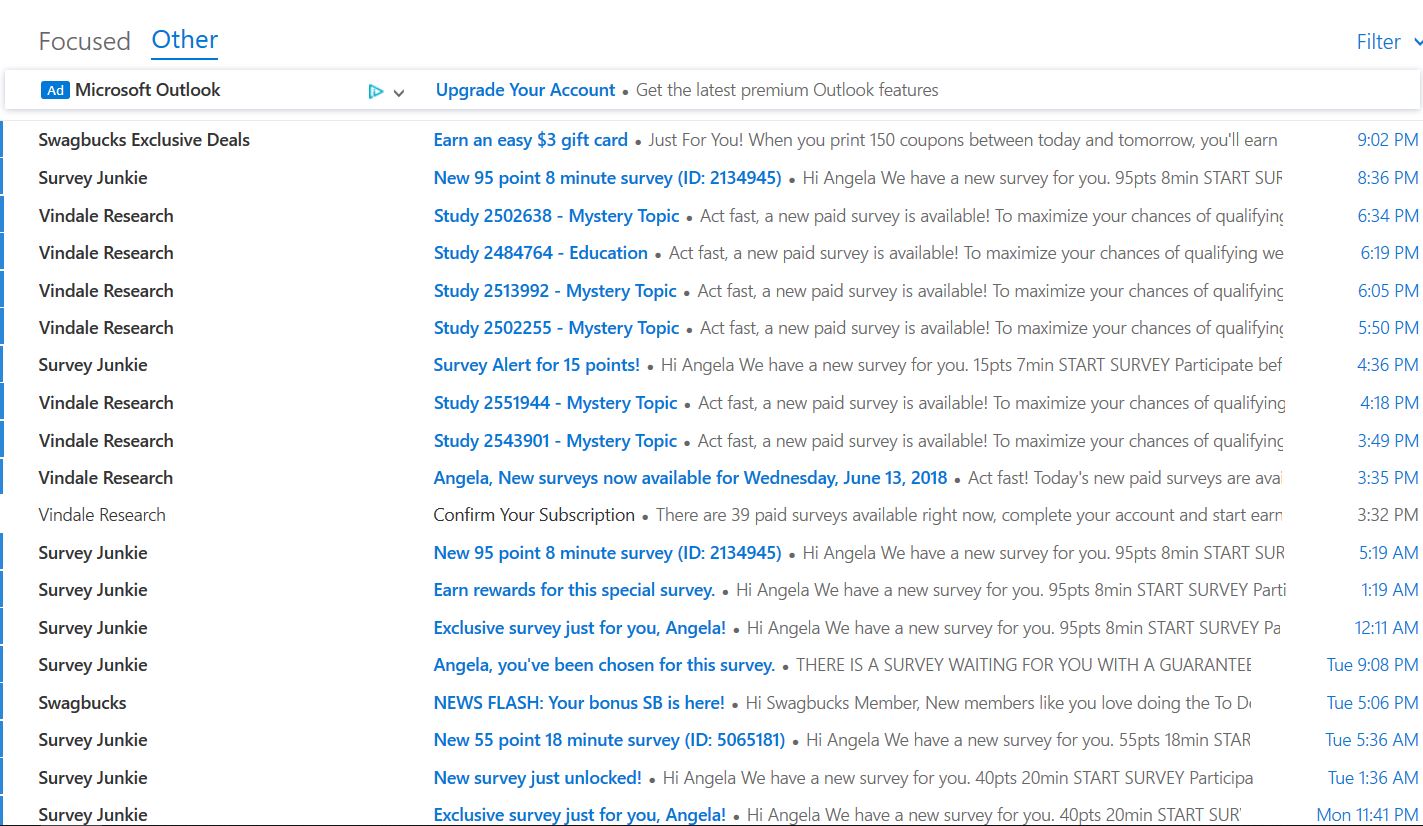Click the 6:34 PM timestamp
The image size is (1423, 826).
click(1387, 216)
